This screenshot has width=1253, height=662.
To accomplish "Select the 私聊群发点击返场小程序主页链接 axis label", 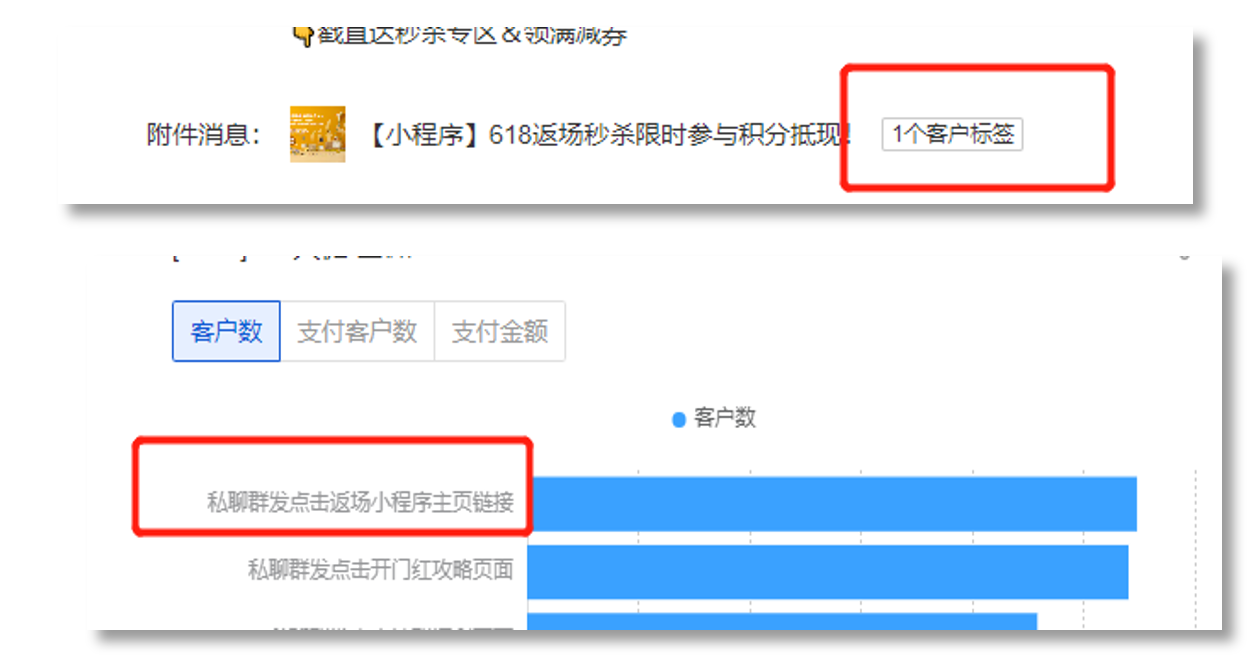I will click(360, 502).
